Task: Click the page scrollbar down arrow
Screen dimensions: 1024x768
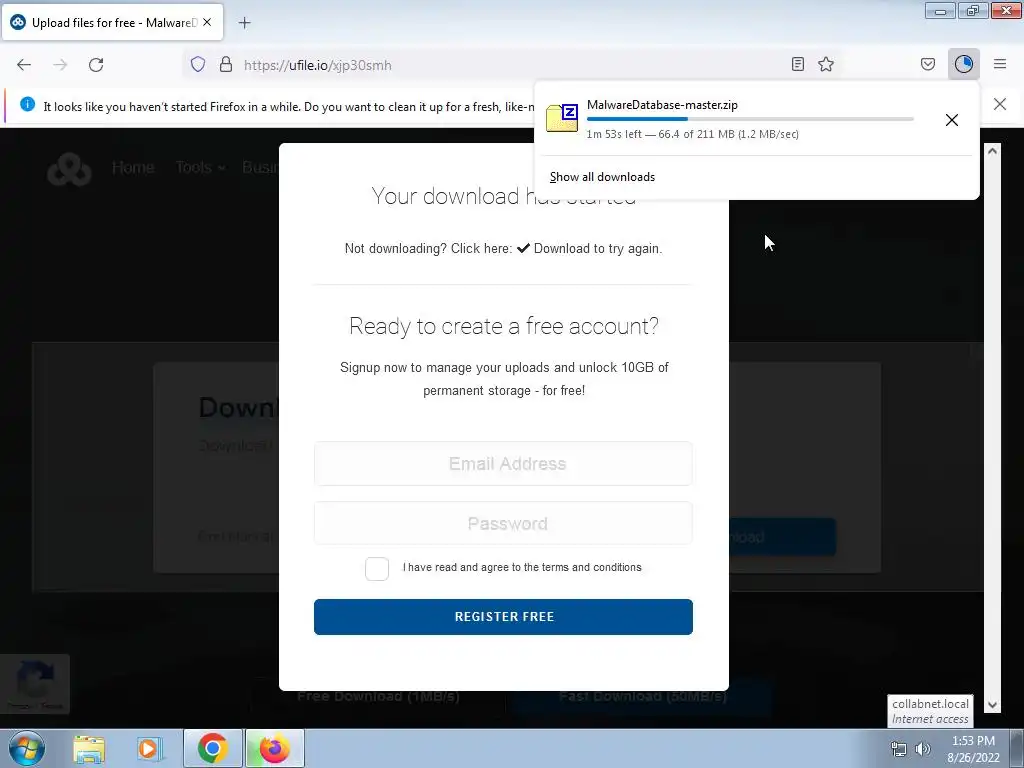Action: pyautogui.click(x=992, y=705)
